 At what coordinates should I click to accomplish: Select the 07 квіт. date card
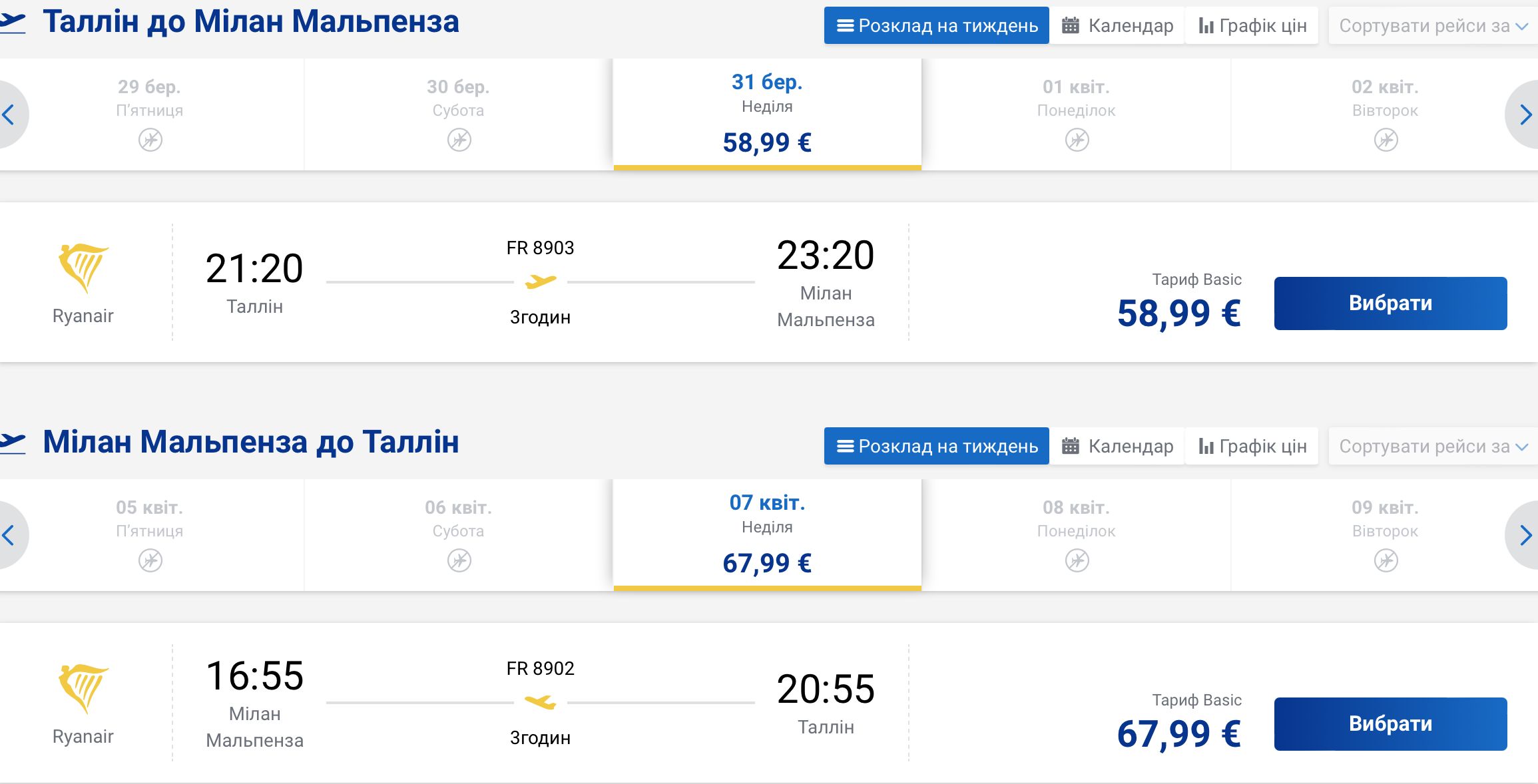click(767, 535)
